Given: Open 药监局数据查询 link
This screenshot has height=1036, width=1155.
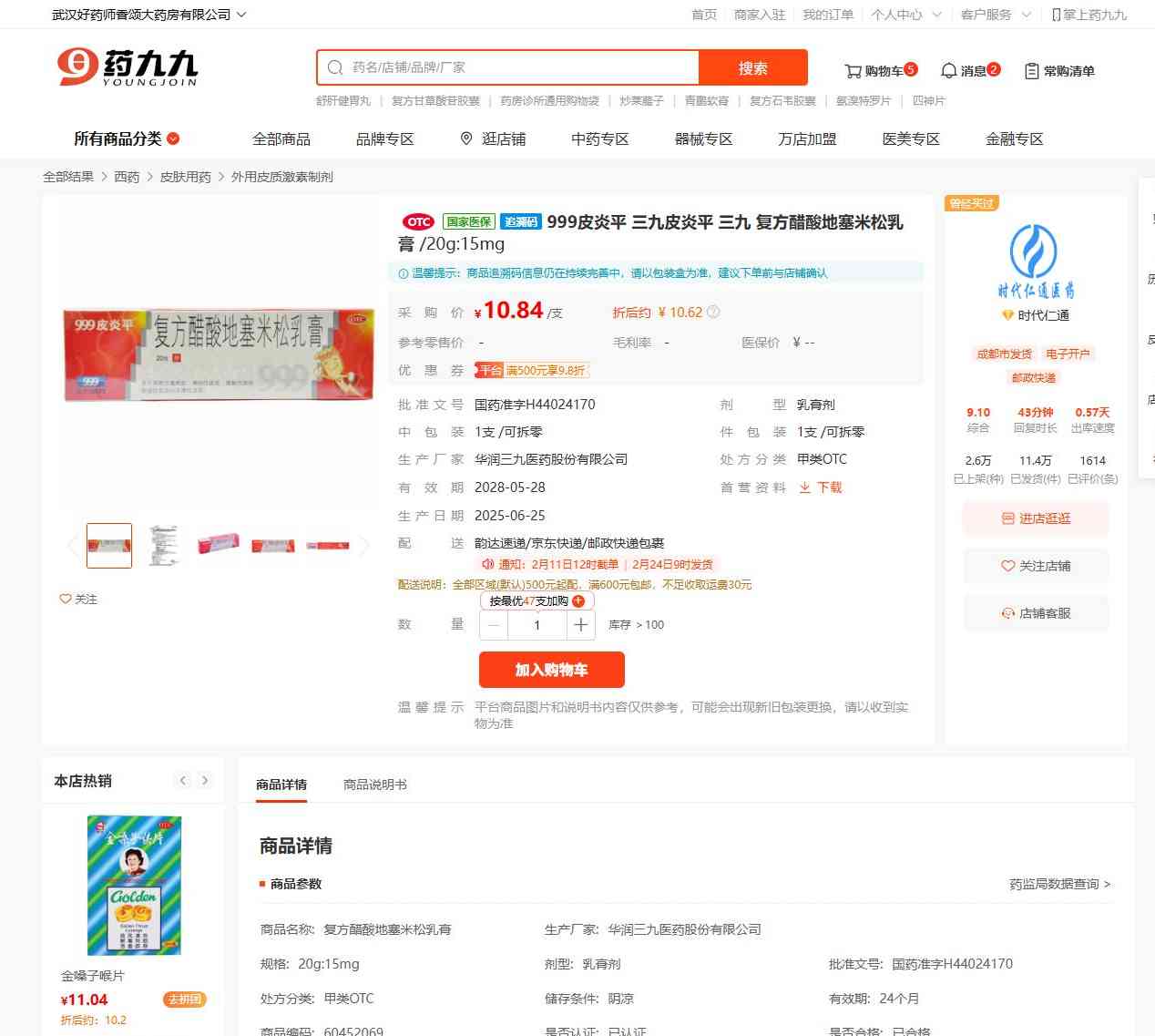Looking at the screenshot, I should pos(1059,884).
